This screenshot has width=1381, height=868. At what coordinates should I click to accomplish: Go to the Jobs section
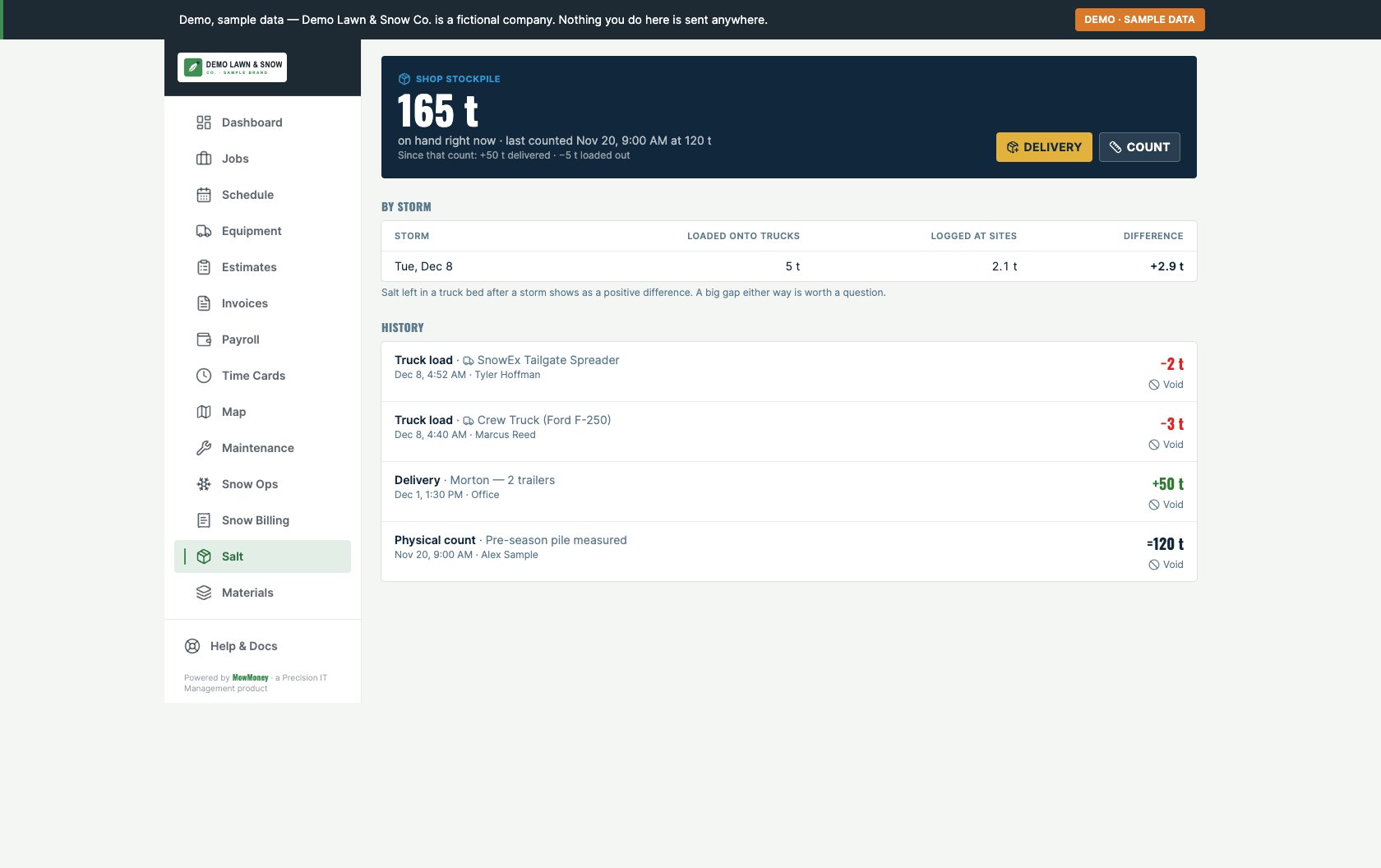262,159
